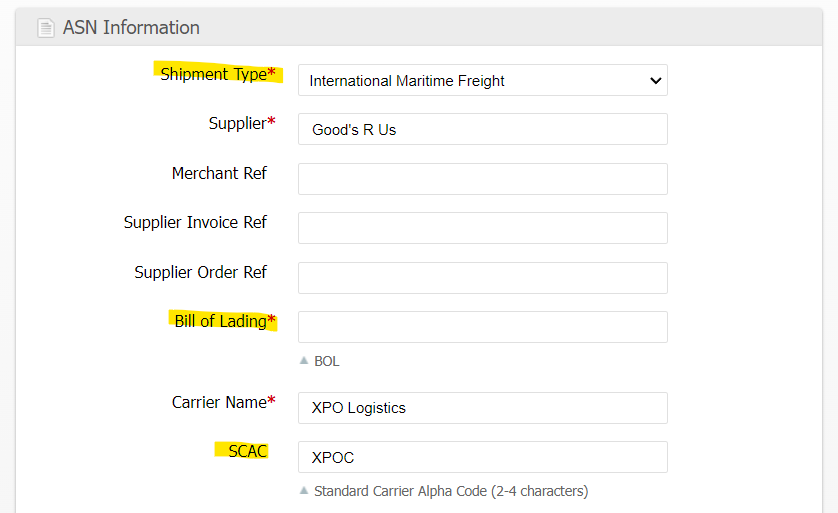Click the Standard Carrier Alpha Code hint text
The height and width of the screenshot is (513, 838).
(x=451, y=491)
